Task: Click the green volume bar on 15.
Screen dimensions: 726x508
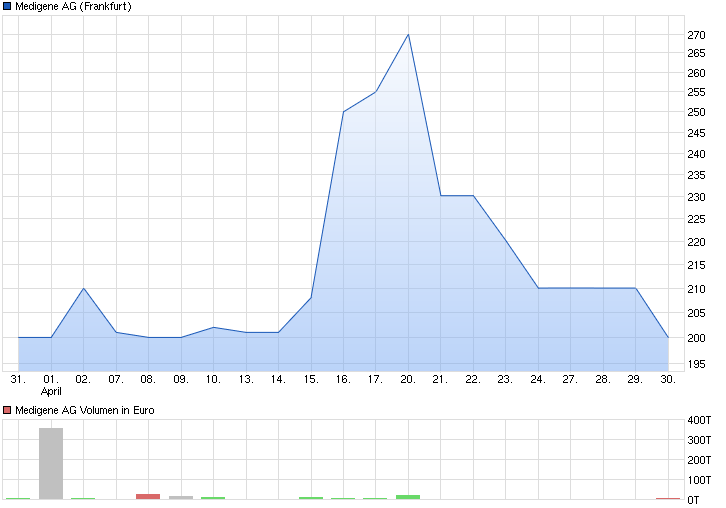Action: 311,498
